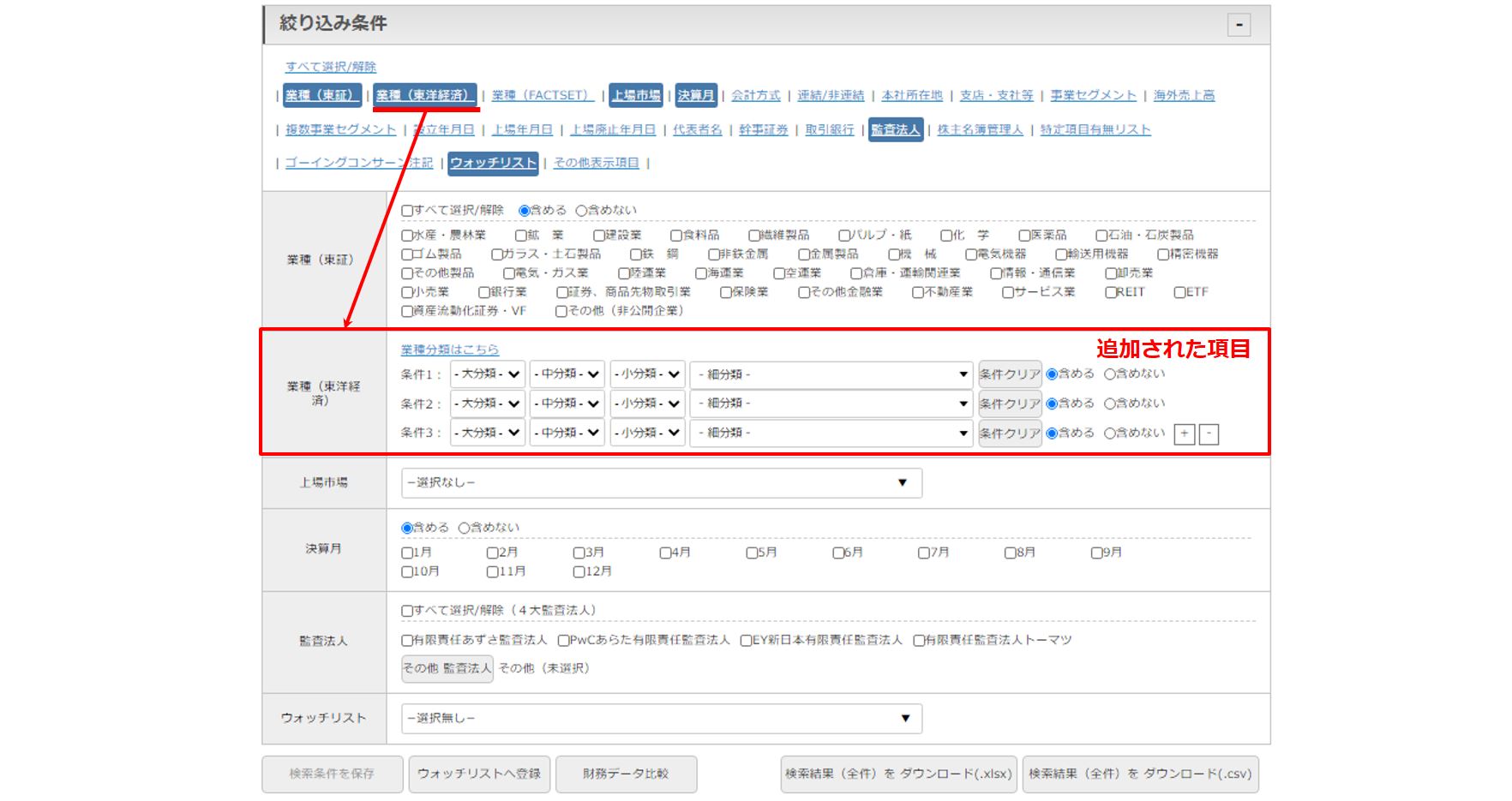The image size is (1512, 801).
Task: Select 含めない radio for 条件1
Action: click(1109, 374)
